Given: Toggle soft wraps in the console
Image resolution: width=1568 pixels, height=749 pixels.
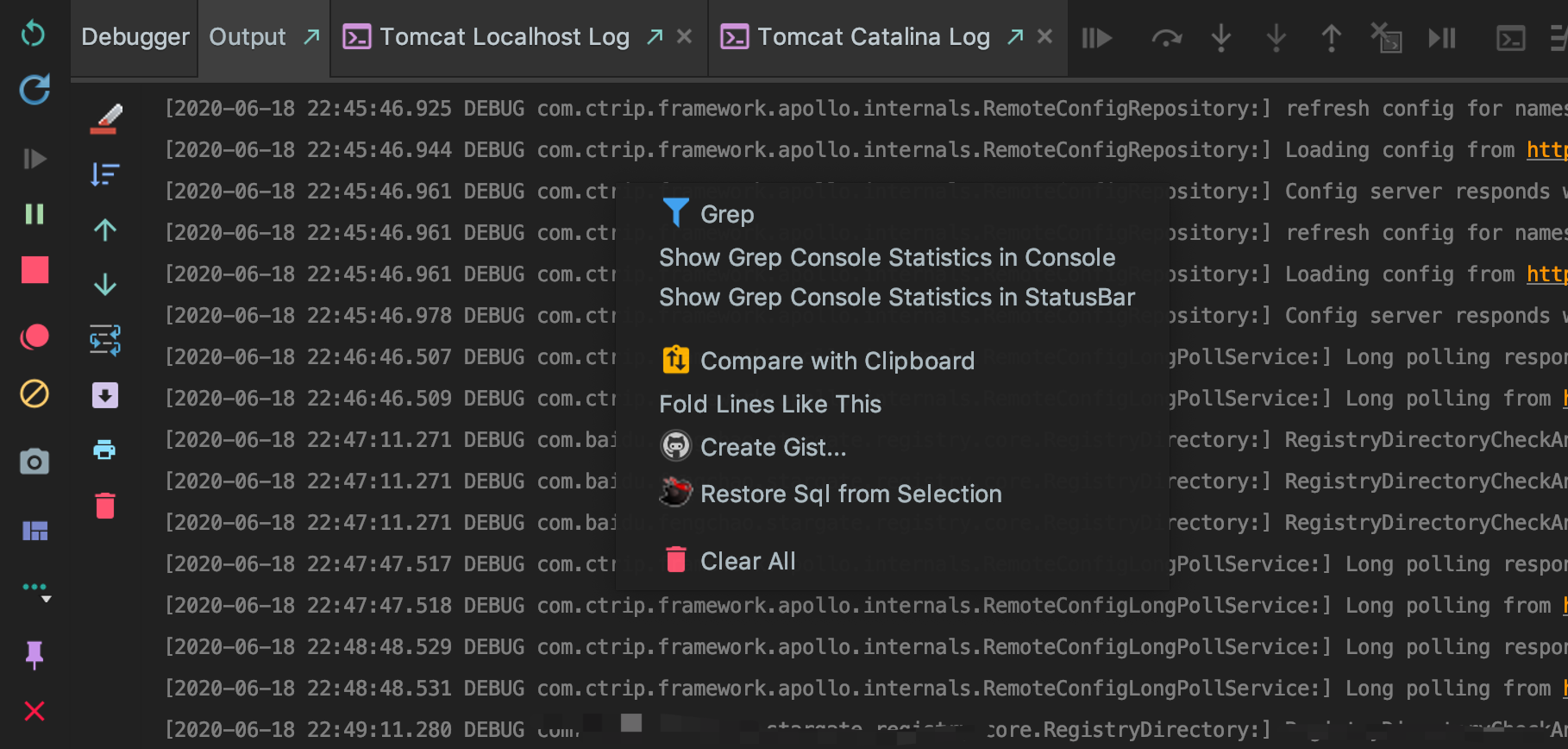Looking at the screenshot, I should (x=105, y=340).
